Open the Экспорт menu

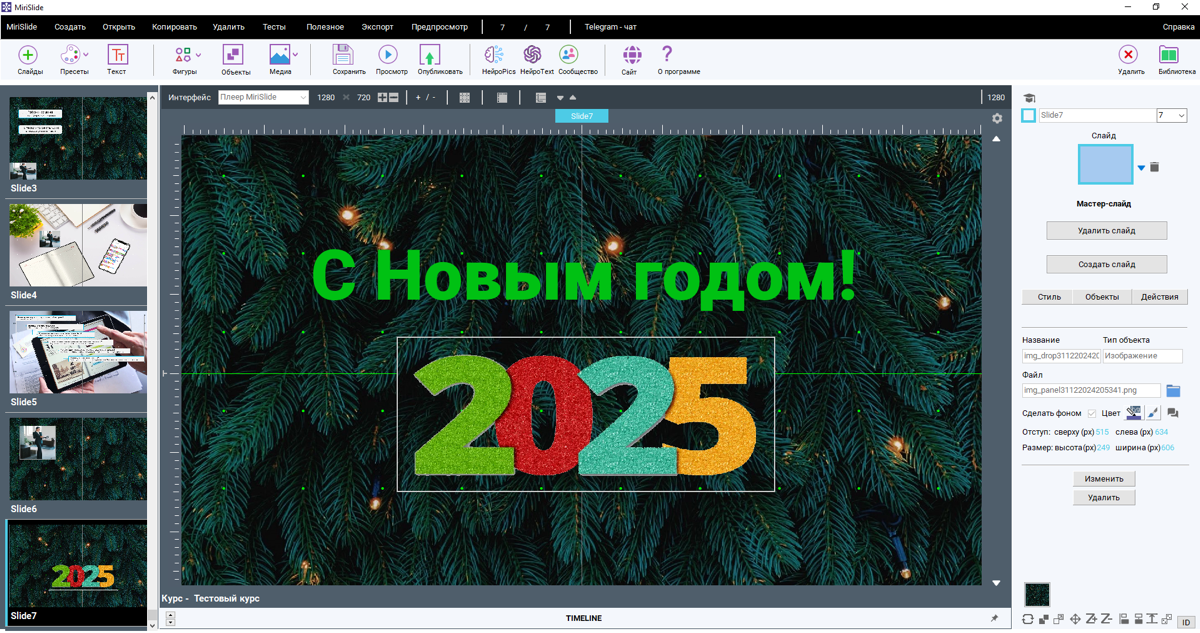(378, 27)
